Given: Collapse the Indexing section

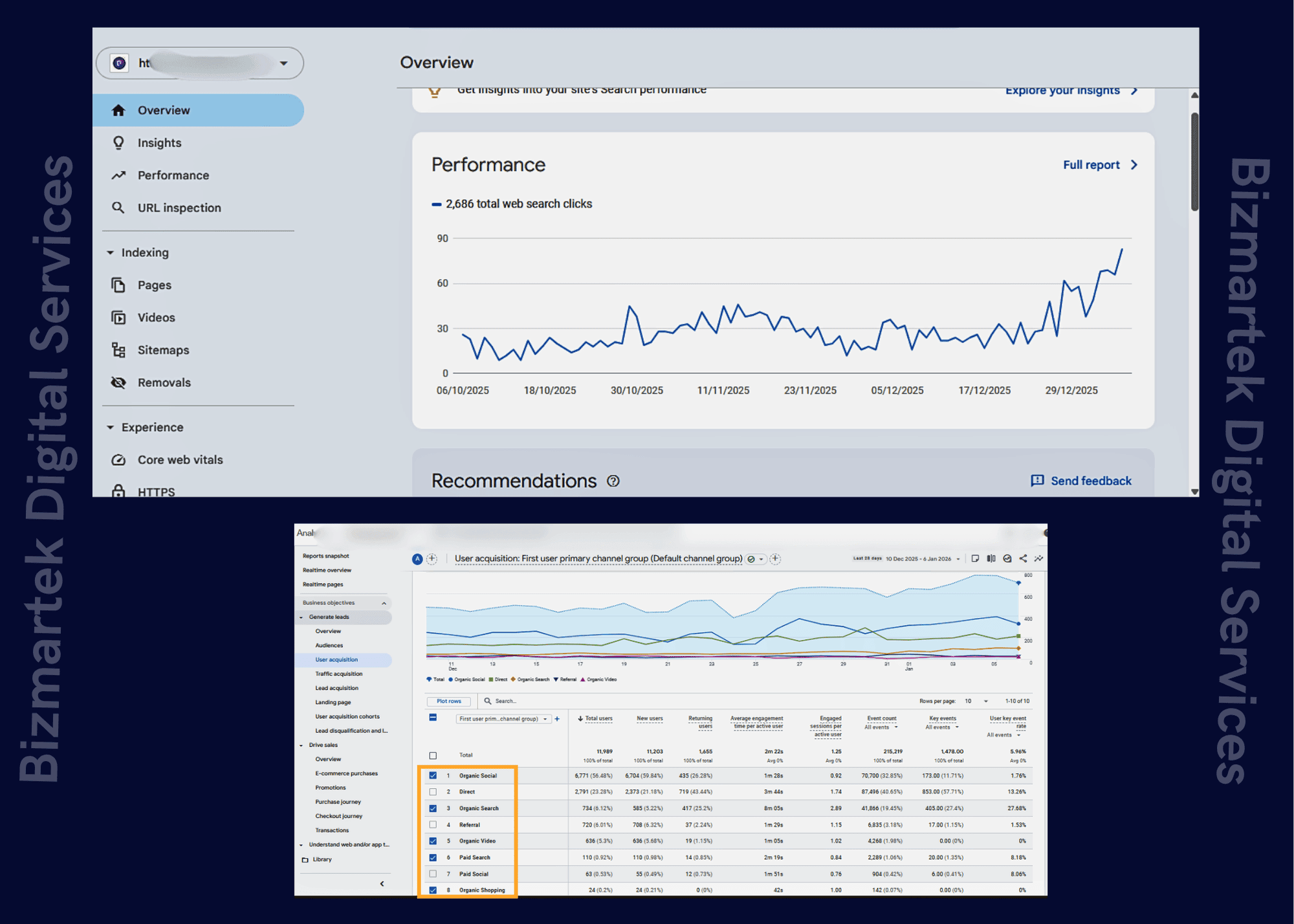Looking at the screenshot, I should point(111,252).
